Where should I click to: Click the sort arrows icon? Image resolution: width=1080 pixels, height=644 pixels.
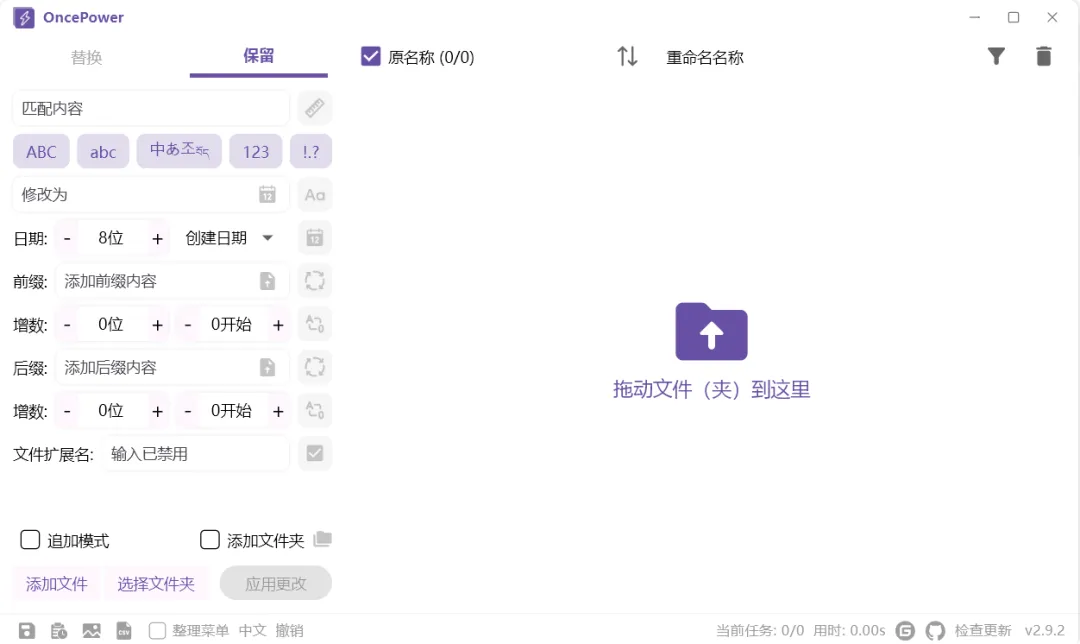pyautogui.click(x=627, y=56)
